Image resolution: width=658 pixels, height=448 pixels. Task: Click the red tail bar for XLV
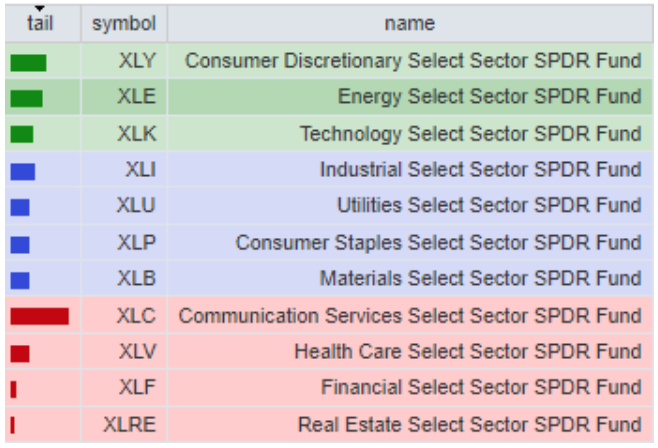pyautogui.click(x=20, y=353)
